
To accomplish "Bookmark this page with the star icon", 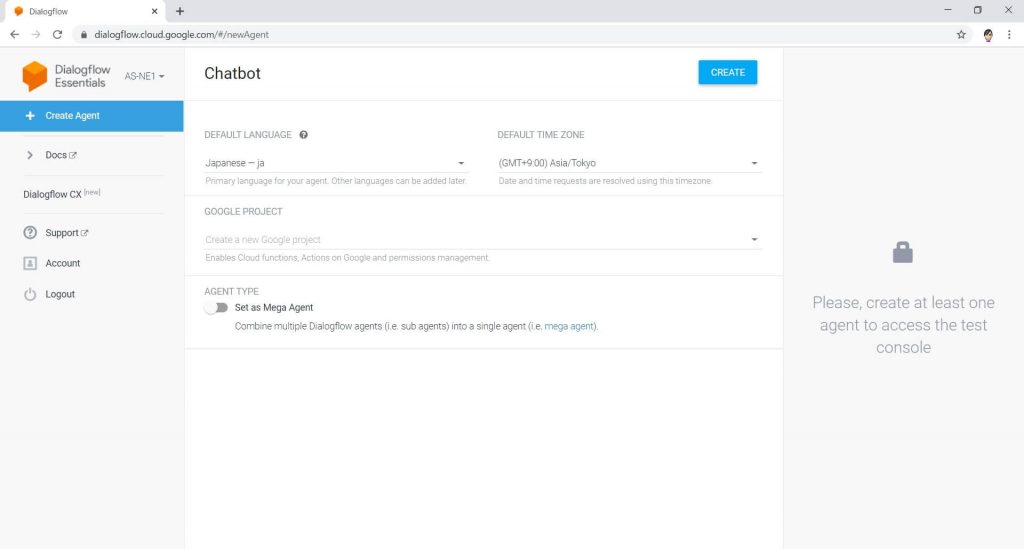I will pyautogui.click(x=961, y=35).
